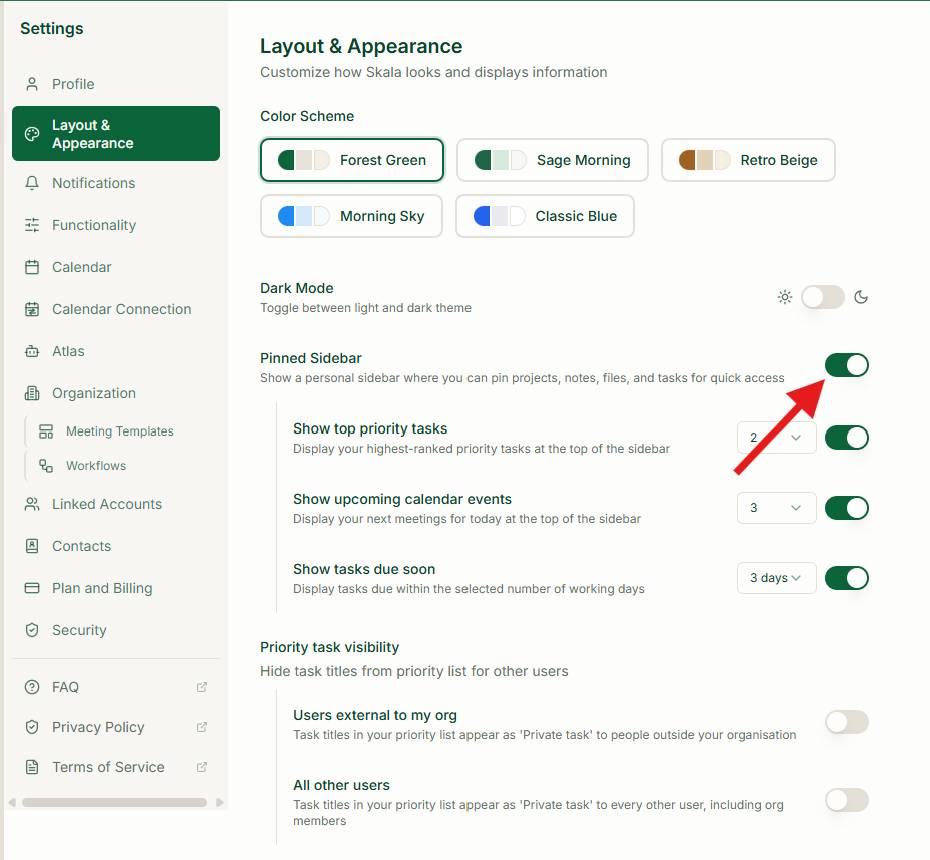
Task: Click the sun icon for light mode
Action: click(785, 297)
